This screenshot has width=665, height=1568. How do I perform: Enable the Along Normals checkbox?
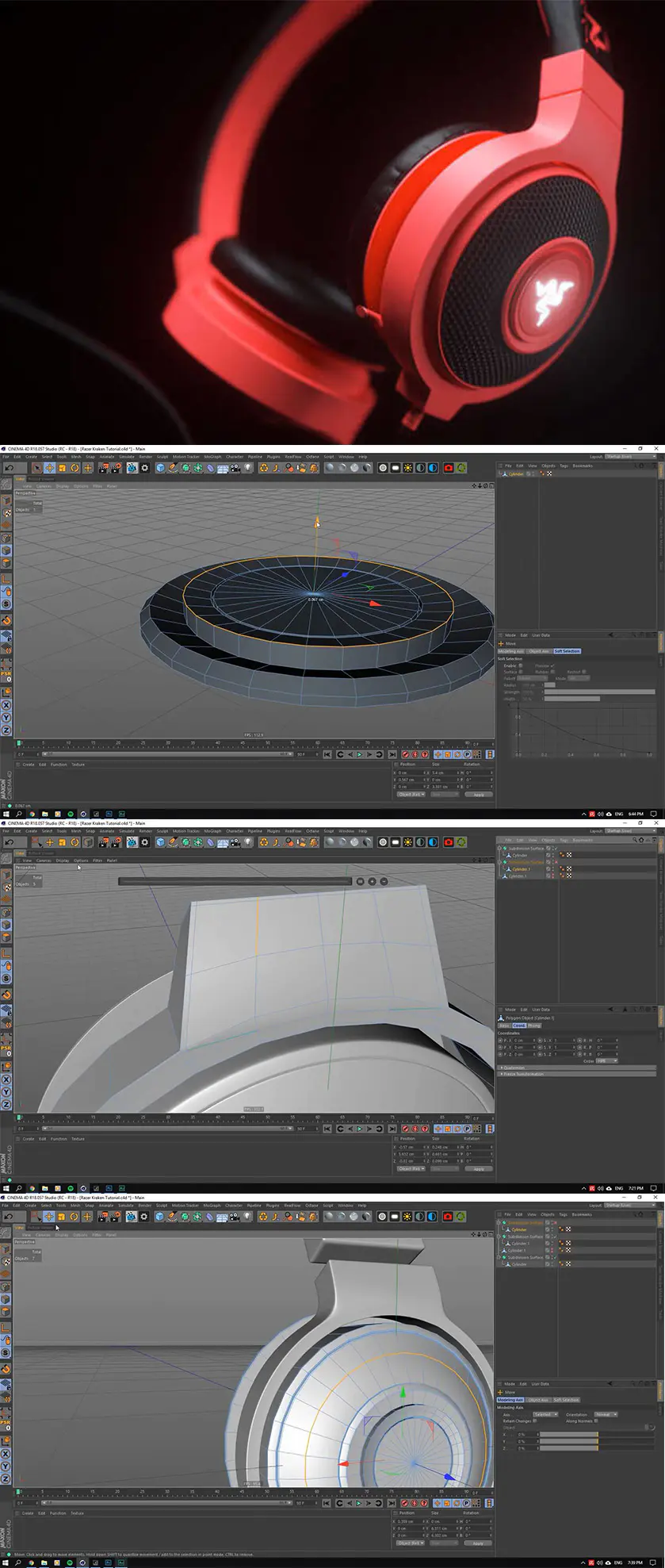pos(596,1420)
